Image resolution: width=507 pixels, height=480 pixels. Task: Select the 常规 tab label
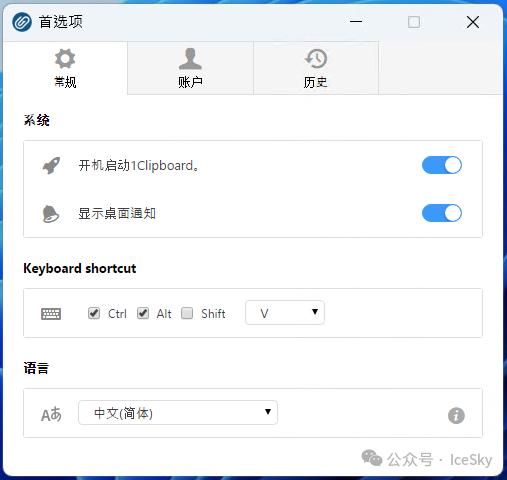[x=65, y=82]
